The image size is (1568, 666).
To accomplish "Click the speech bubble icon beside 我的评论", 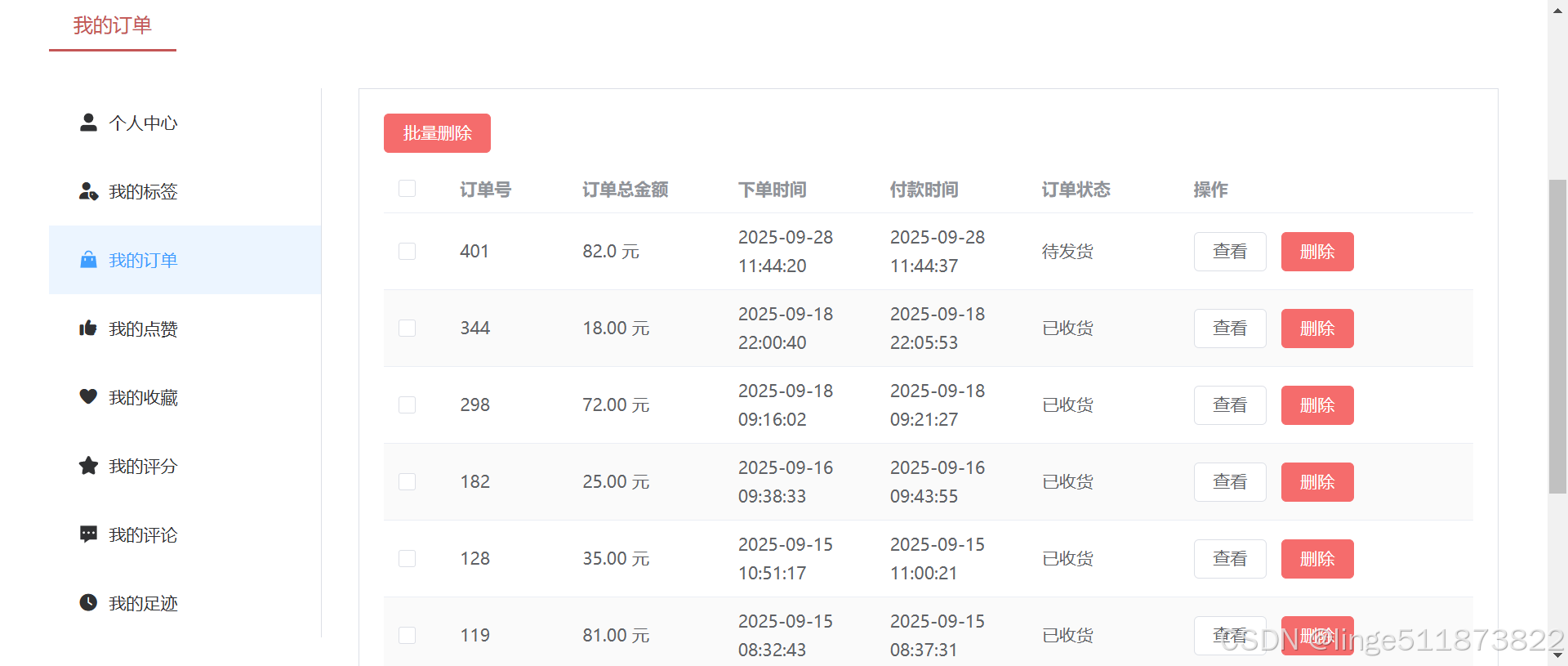I will (x=88, y=534).
